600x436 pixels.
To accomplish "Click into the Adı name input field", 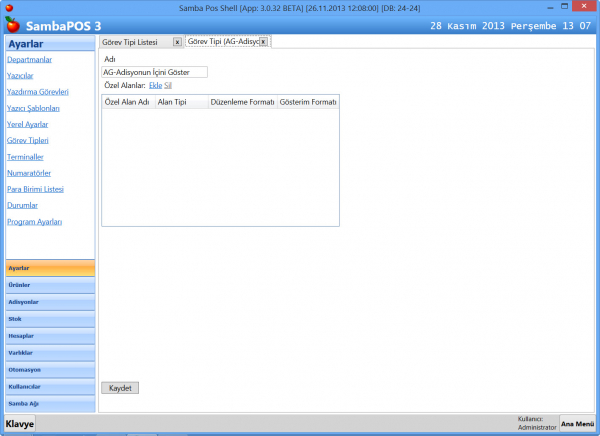I will (x=154, y=72).
